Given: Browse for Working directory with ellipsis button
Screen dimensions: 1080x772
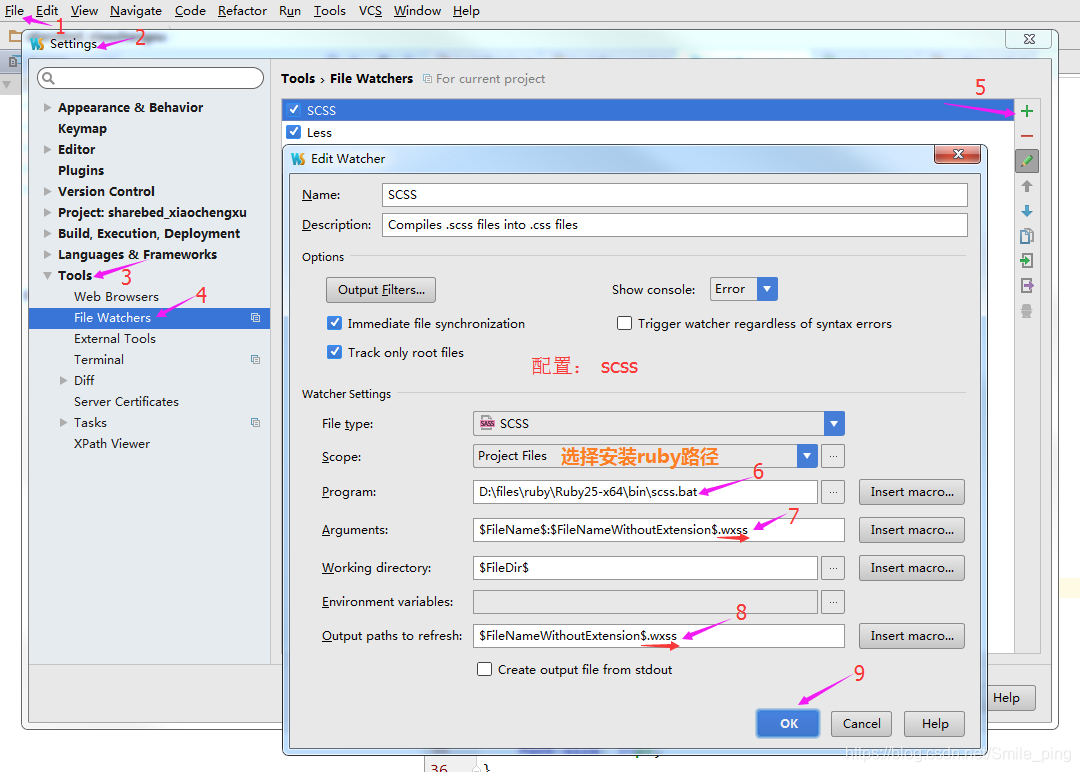Looking at the screenshot, I should point(833,567).
